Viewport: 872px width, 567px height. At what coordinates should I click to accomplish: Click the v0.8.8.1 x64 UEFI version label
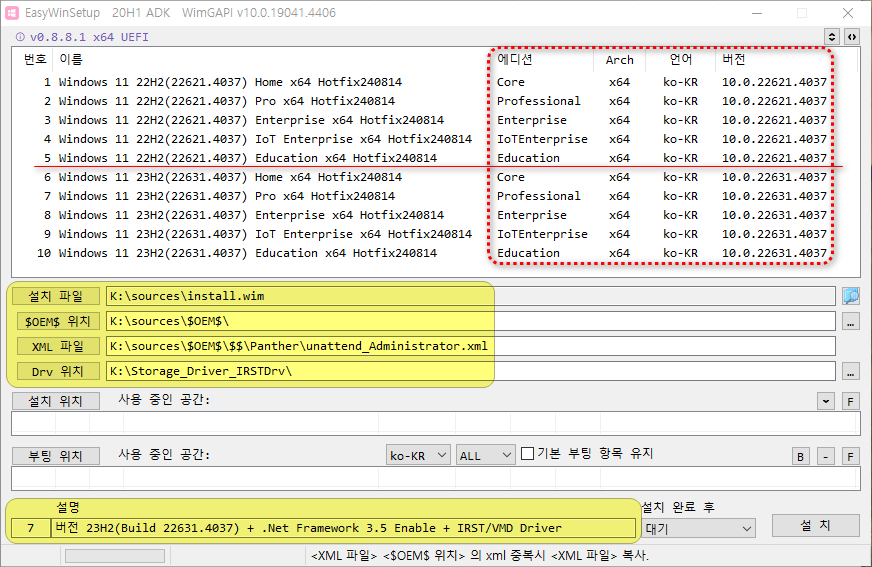point(89,37)
